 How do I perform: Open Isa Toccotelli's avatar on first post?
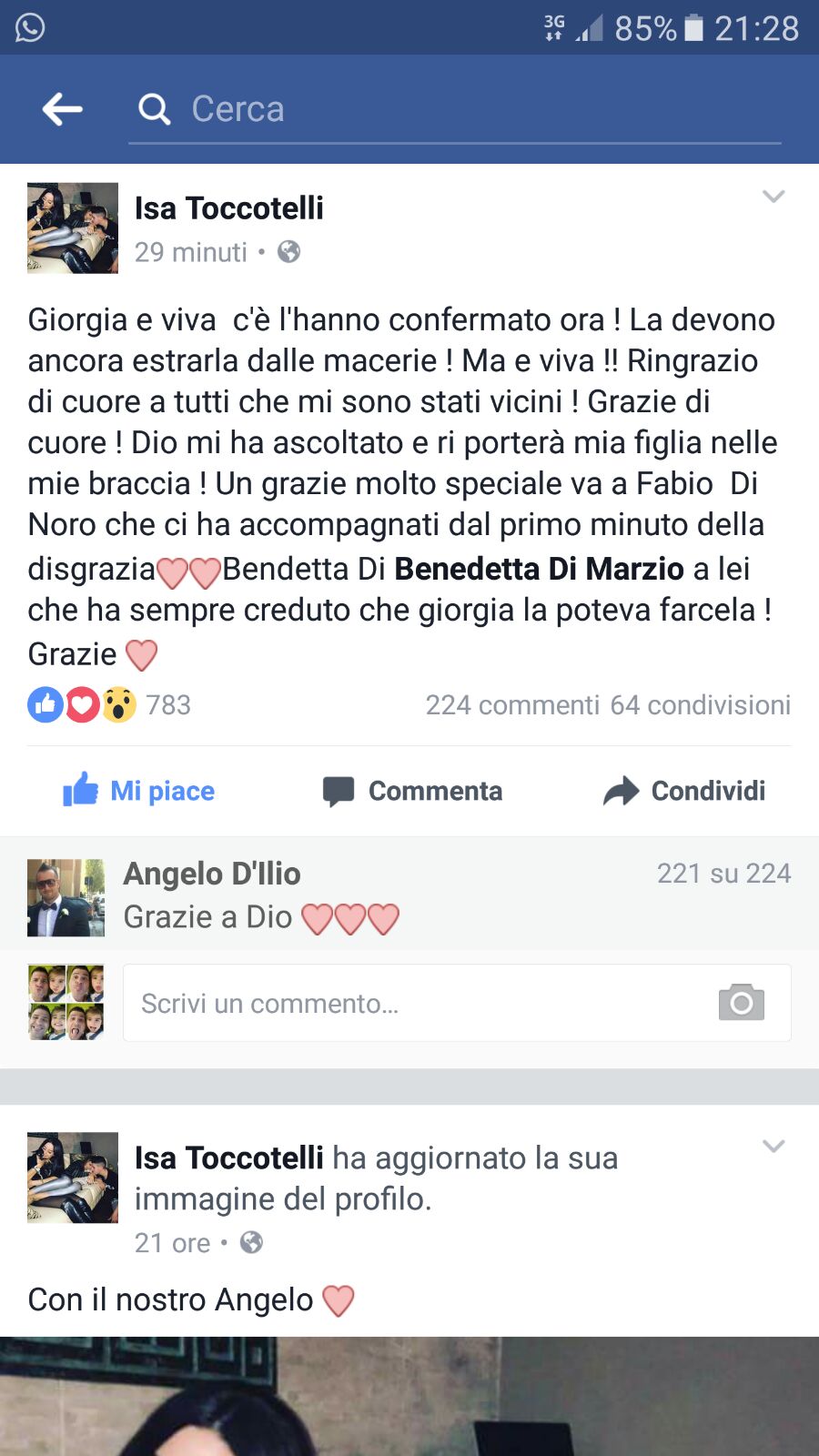point(73,228)
